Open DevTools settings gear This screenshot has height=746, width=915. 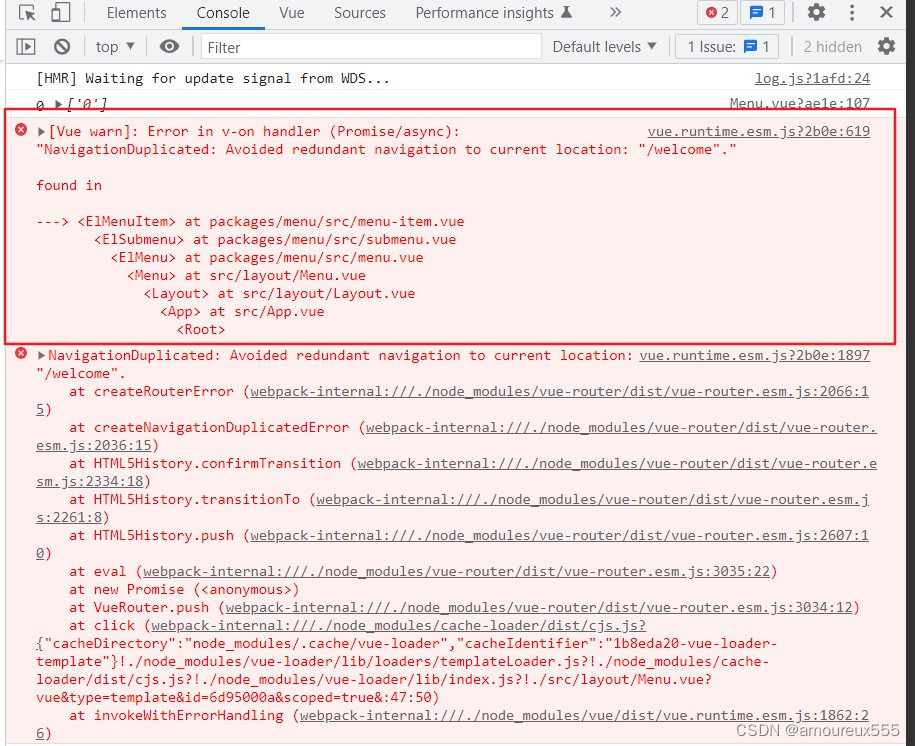point(816,12)
